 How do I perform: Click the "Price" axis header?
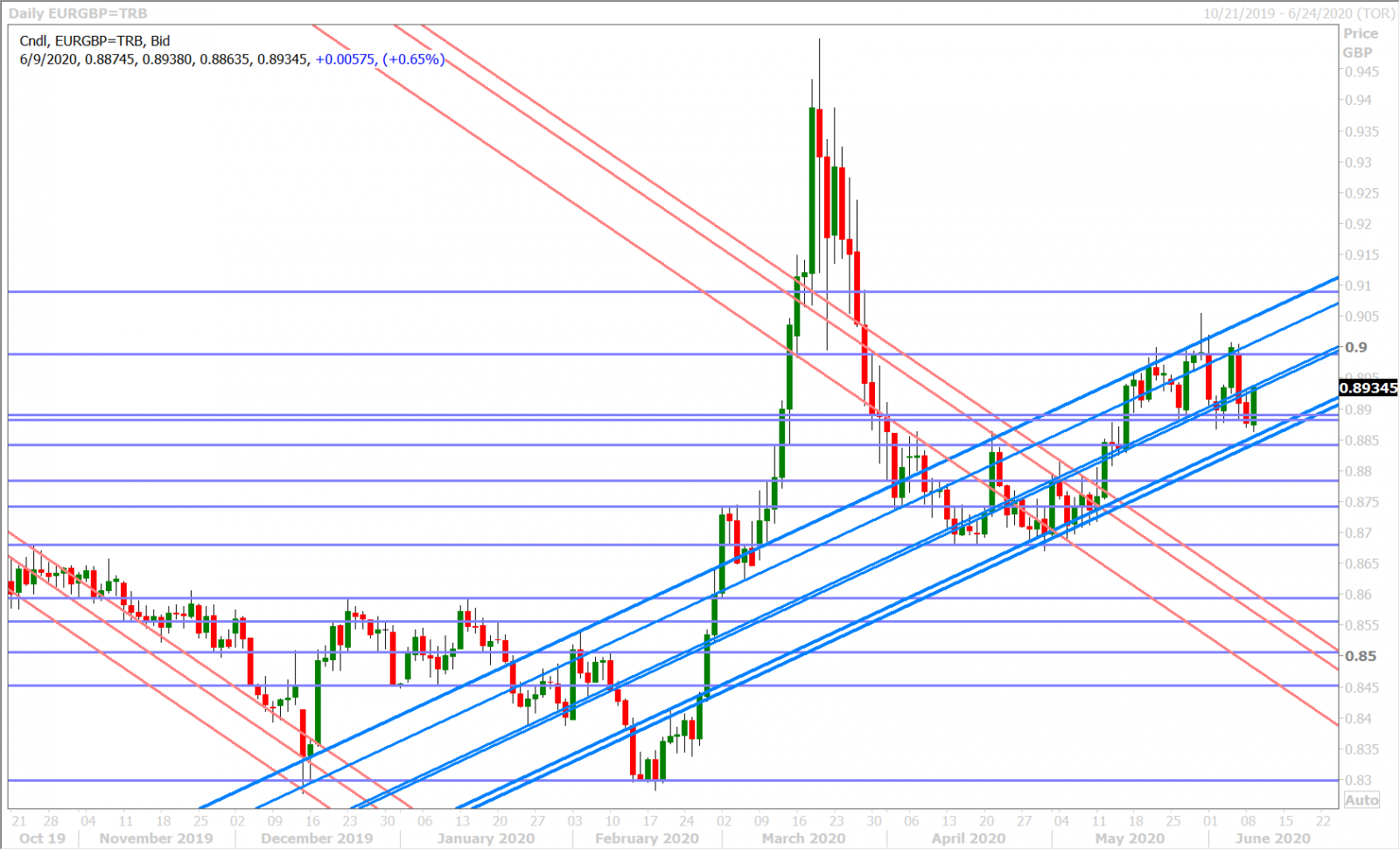click(x=1361, y=33)
